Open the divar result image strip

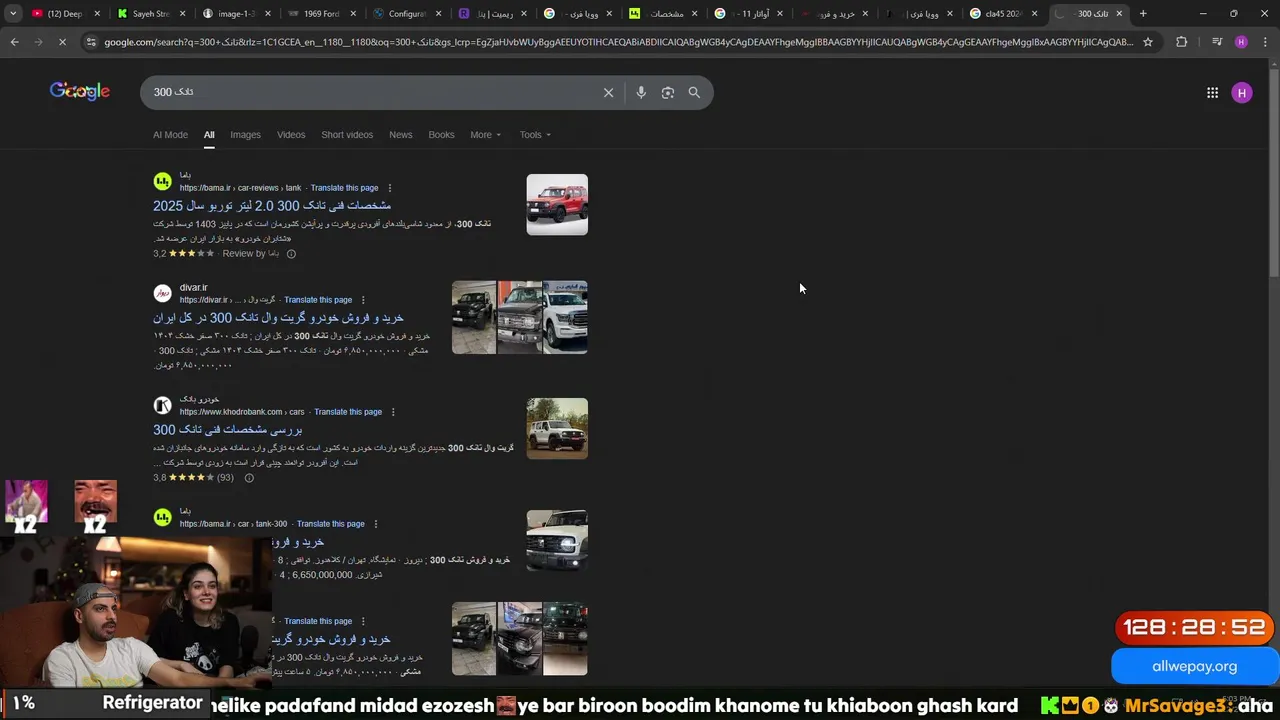point(520,317)
